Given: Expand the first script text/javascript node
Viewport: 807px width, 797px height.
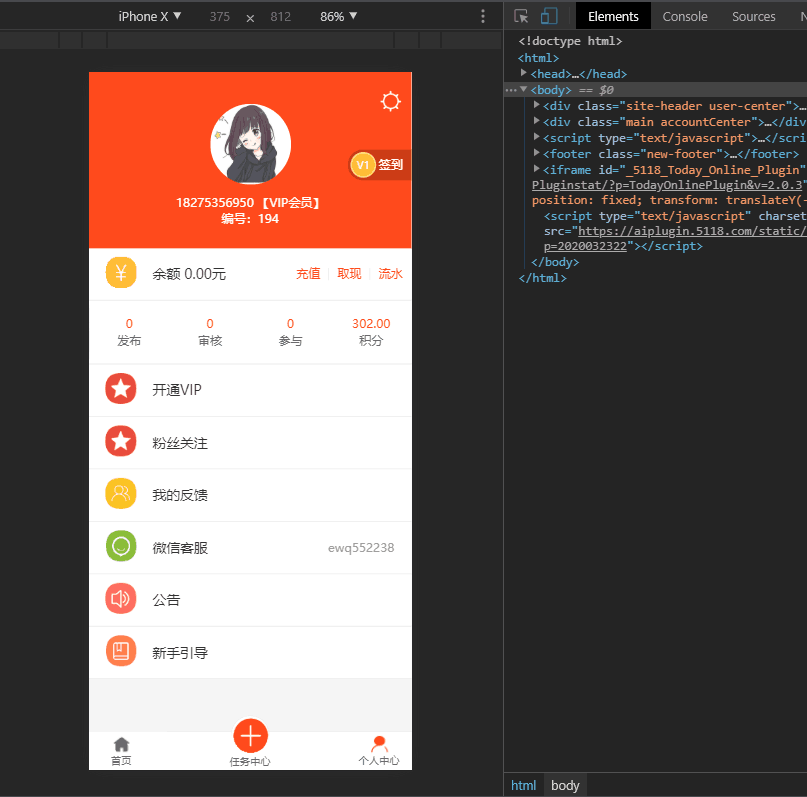Looking at the screenshot, I should tap(536, 137).
